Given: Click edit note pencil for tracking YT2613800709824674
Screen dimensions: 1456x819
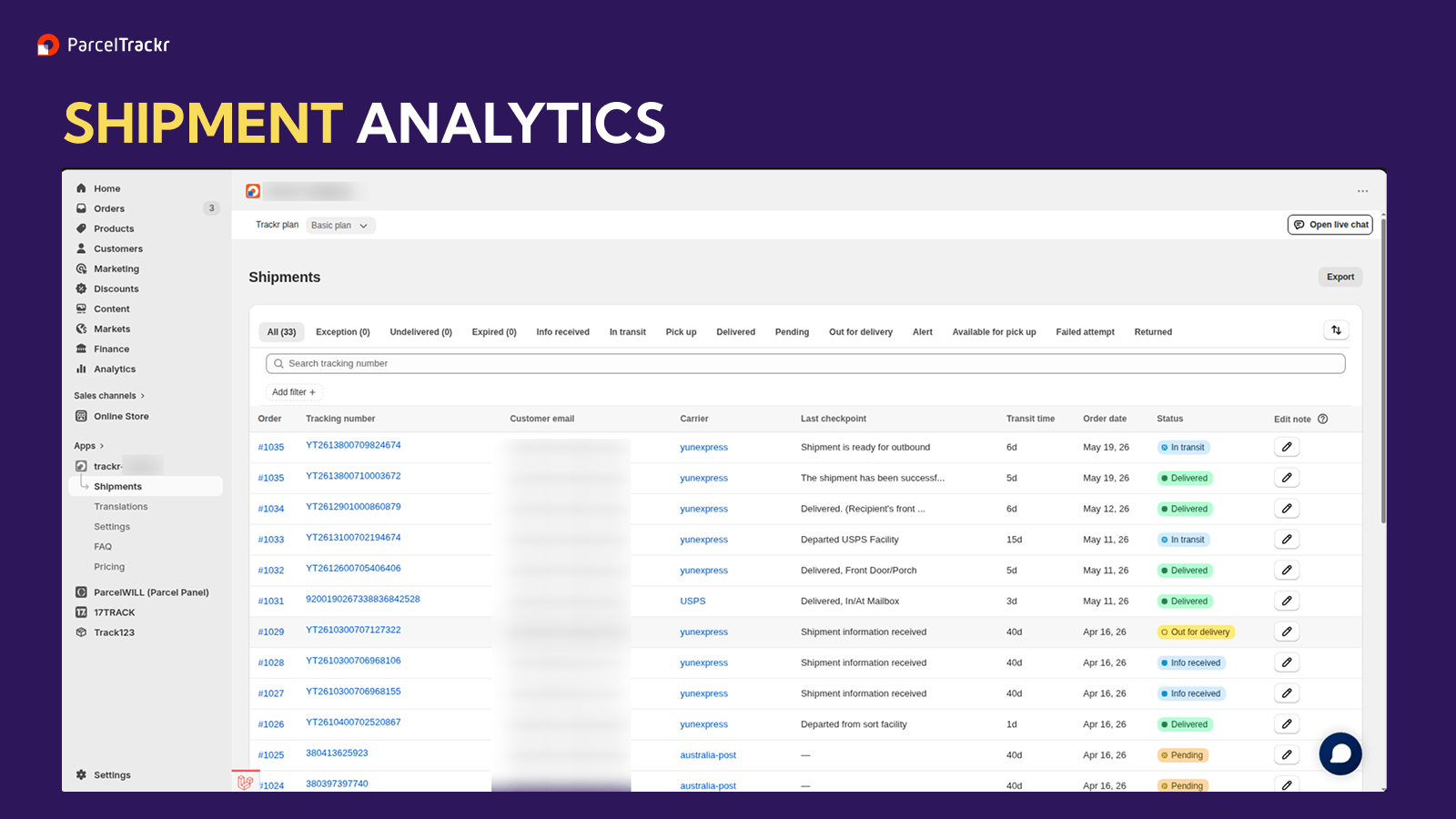Looking at the screenshot, I should point(1287,447).
